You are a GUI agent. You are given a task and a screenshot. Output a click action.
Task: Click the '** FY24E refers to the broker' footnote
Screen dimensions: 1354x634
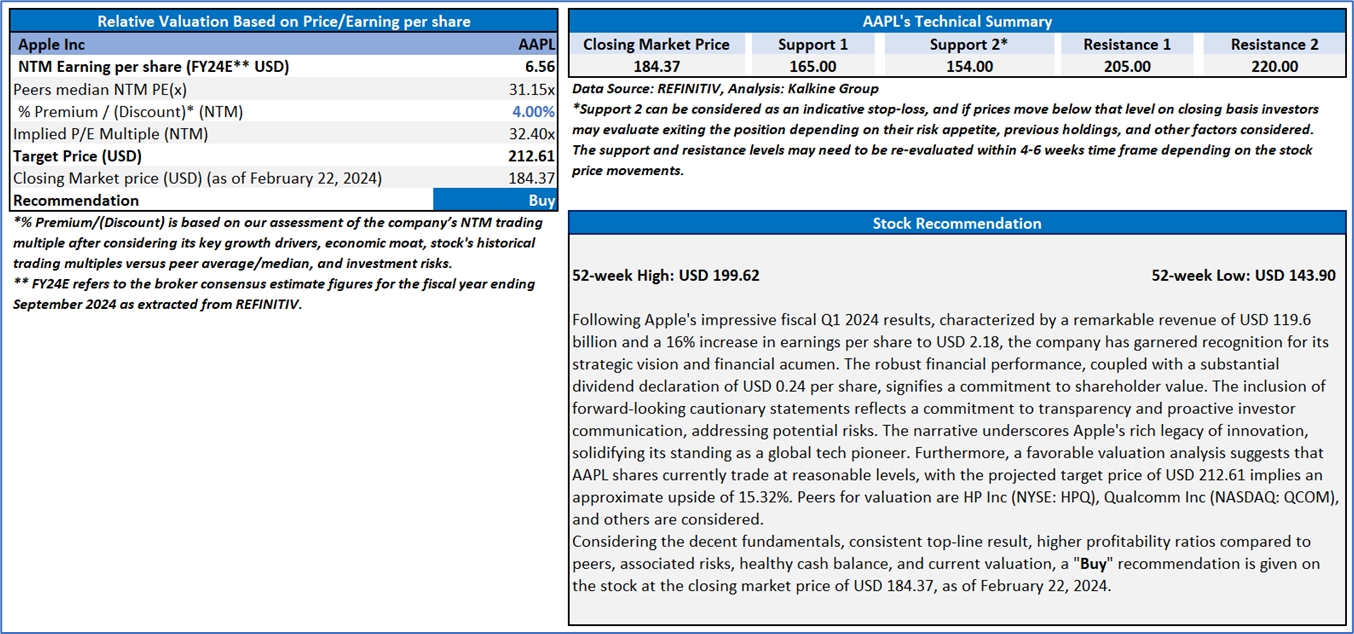point(274,294)
